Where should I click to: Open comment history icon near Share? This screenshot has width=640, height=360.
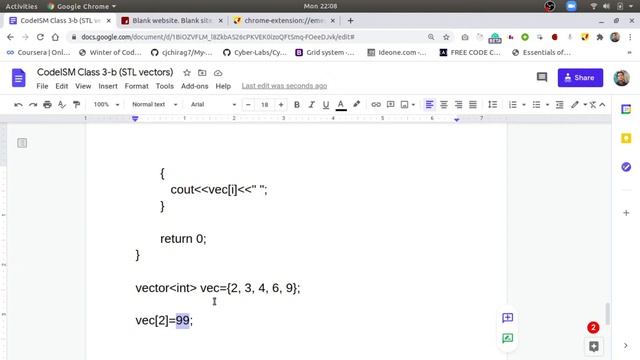pyautogui.click(x=542, y=77)
